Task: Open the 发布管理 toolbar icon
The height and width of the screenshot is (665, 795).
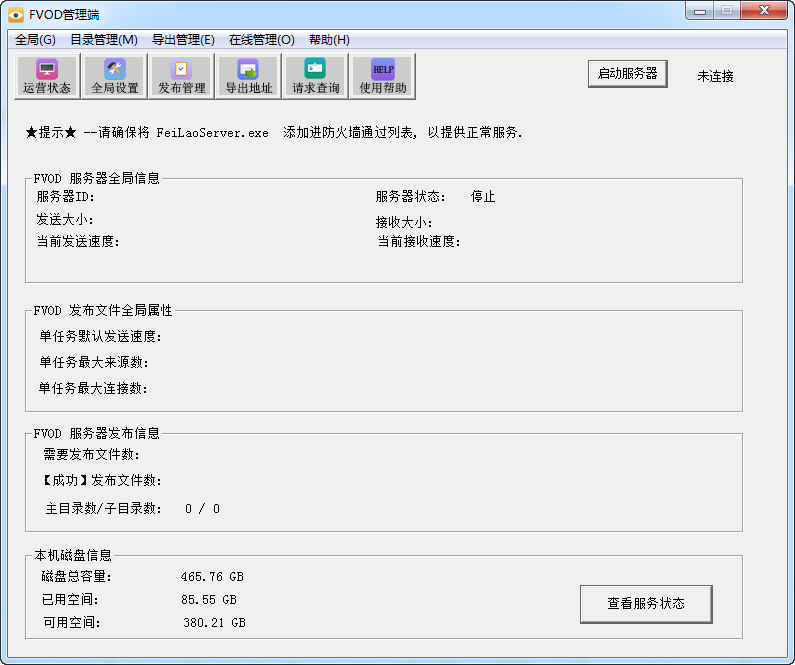Action: (x=182, y=76)
